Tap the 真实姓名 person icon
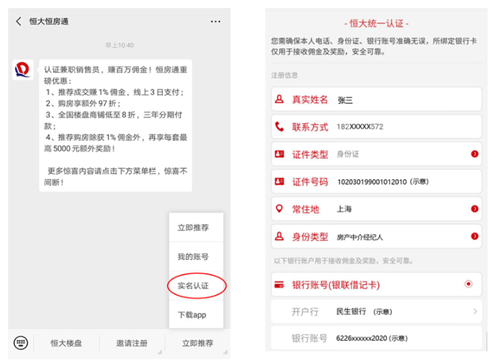 279,99
